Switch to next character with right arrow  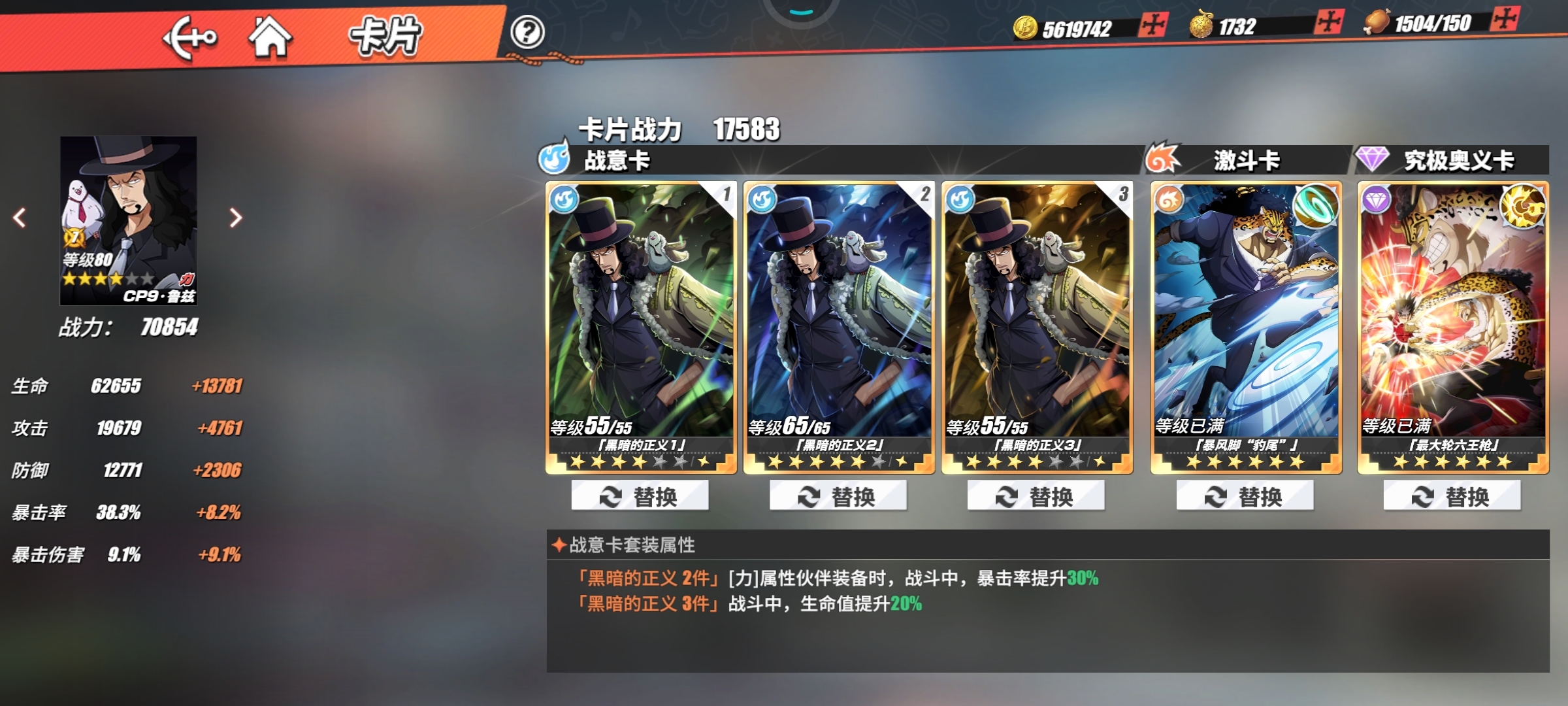point(236,218)
